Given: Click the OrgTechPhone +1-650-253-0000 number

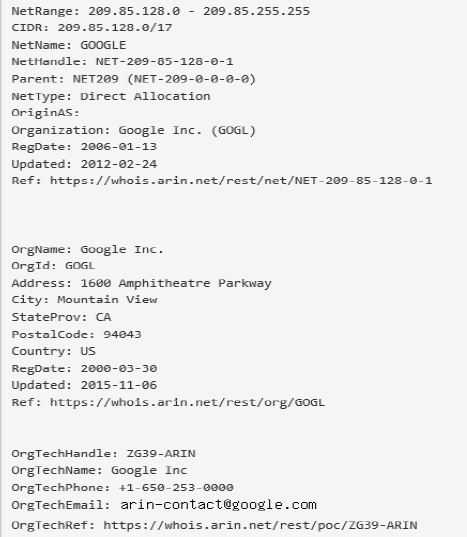Looking at the screenshot, I should (176, 488).
